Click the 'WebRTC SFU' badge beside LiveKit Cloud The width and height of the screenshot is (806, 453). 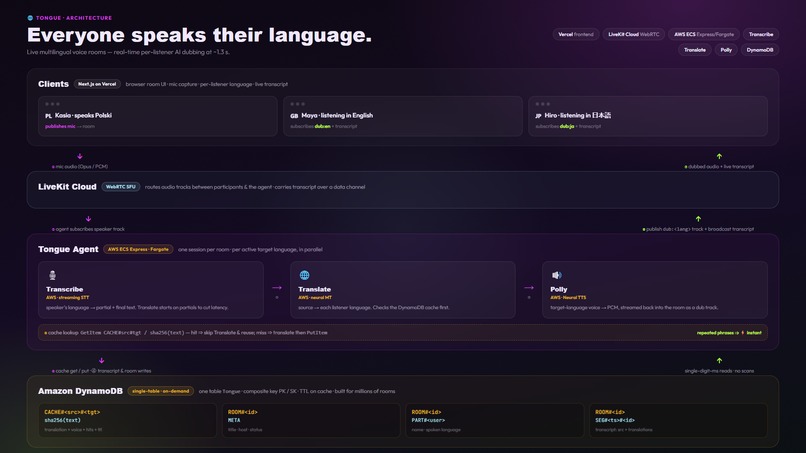point(121,187)
